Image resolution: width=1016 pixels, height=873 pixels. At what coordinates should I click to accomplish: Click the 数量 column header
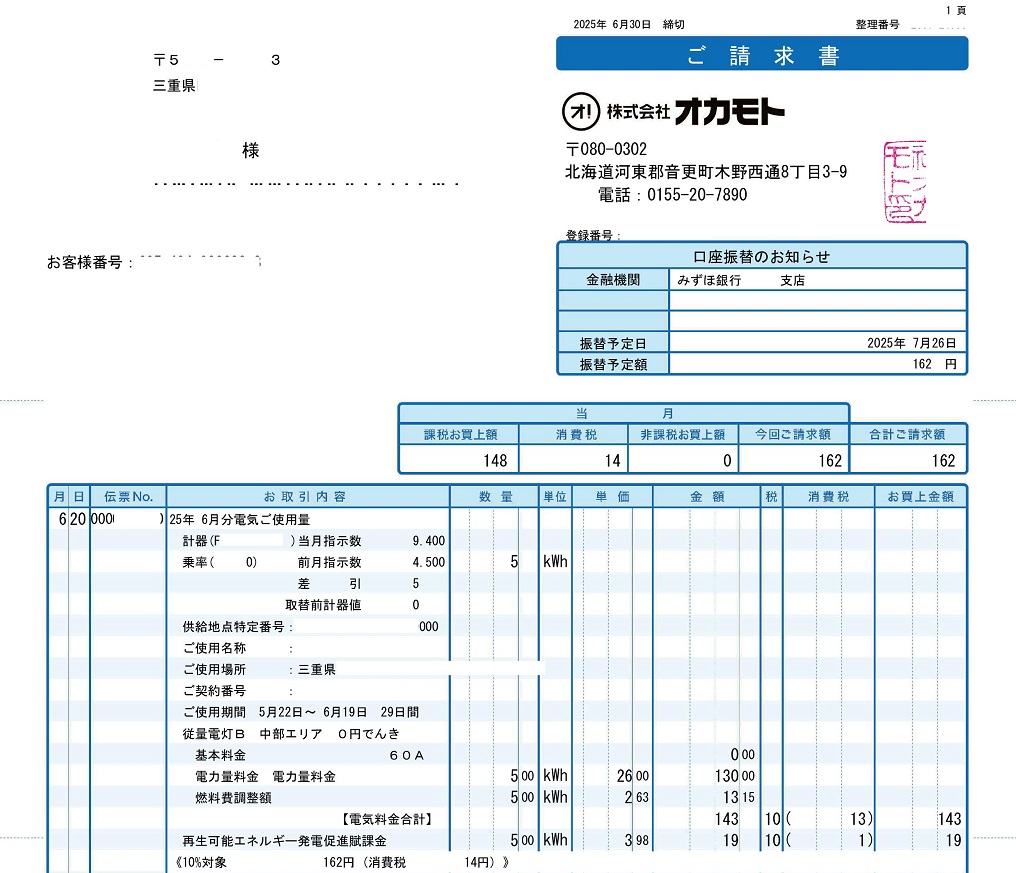tap(496, 496)
